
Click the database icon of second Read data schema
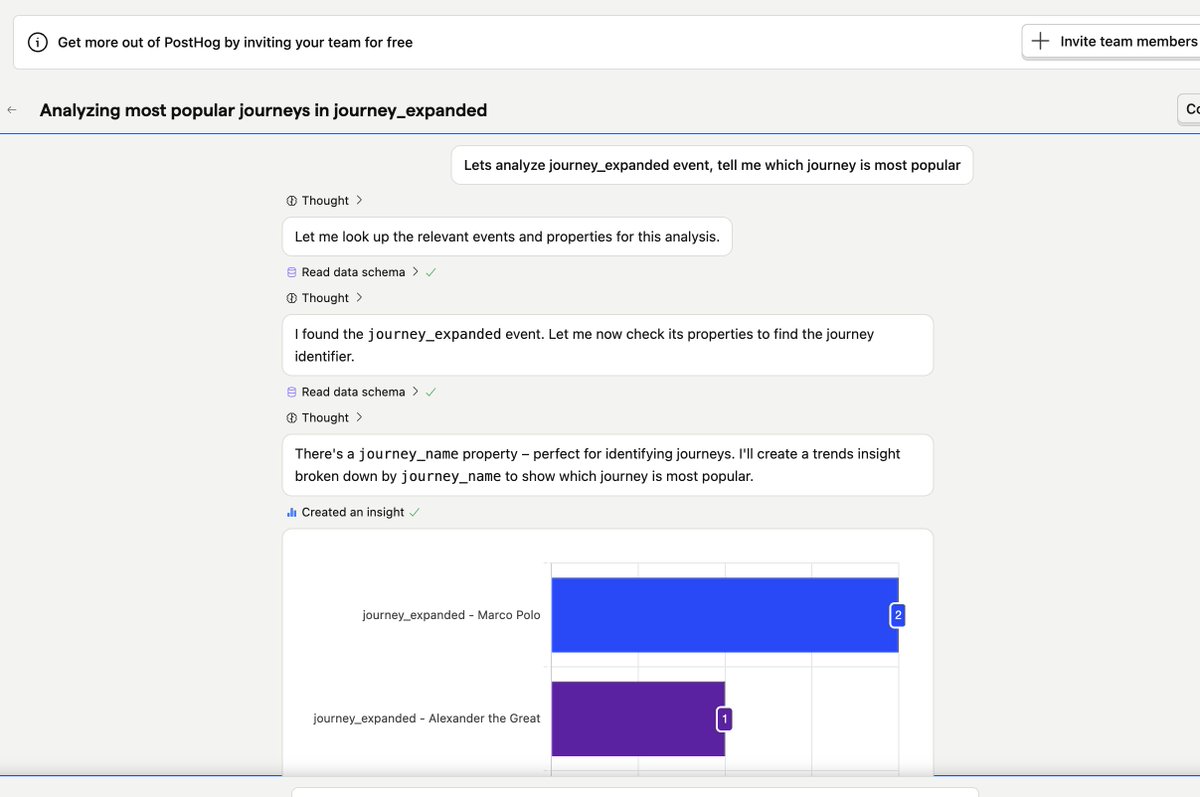pos(292,392)
